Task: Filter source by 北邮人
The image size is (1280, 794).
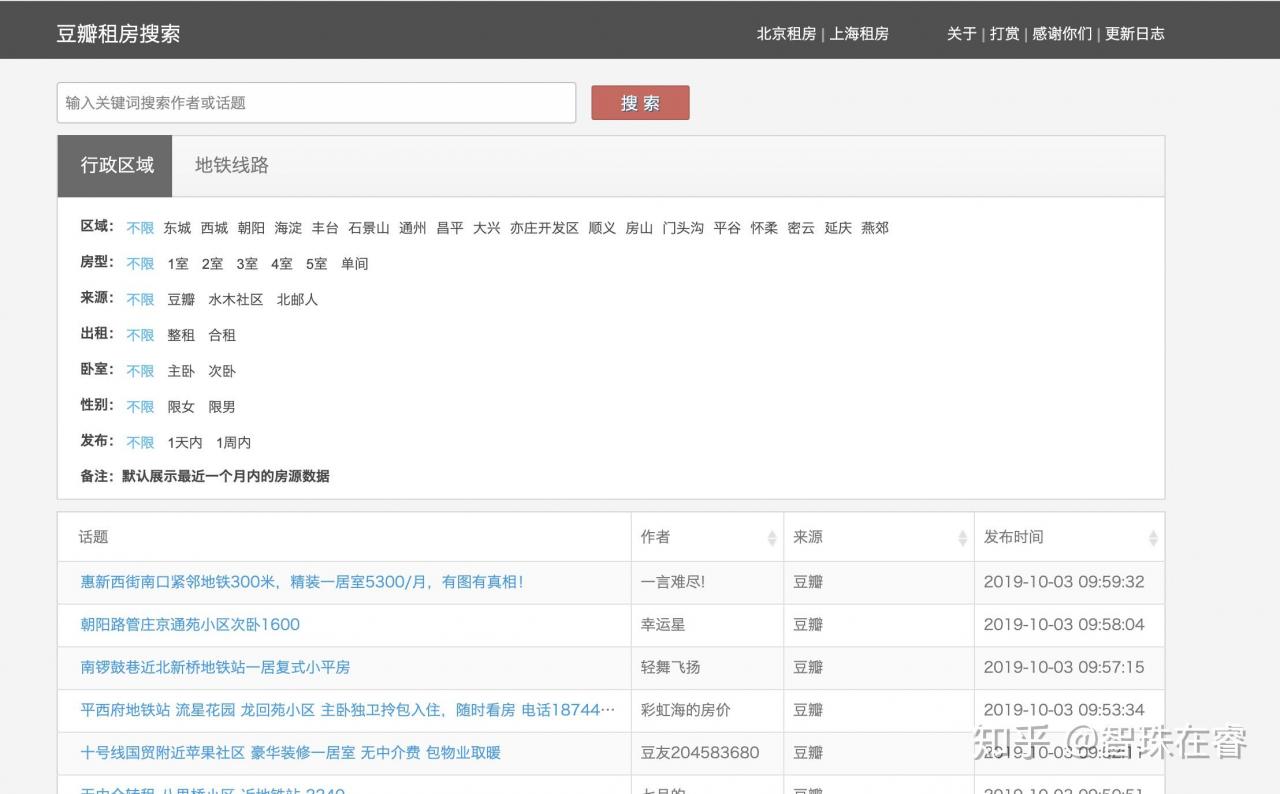Action: [297, 300]
